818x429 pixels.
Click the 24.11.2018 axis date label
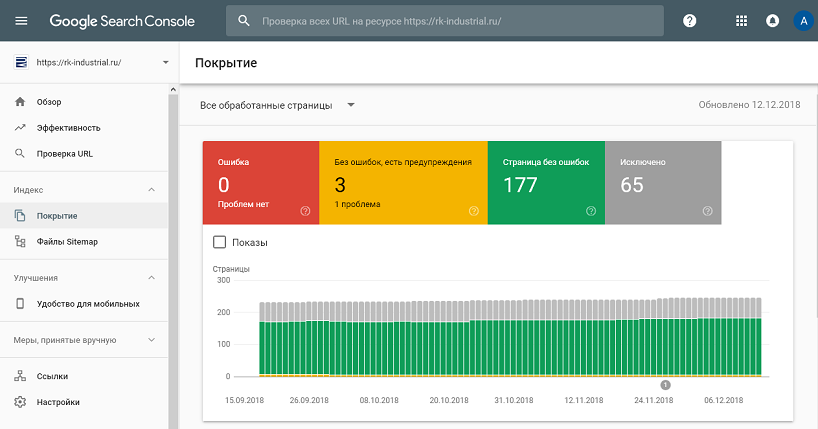tap(654, 400)
